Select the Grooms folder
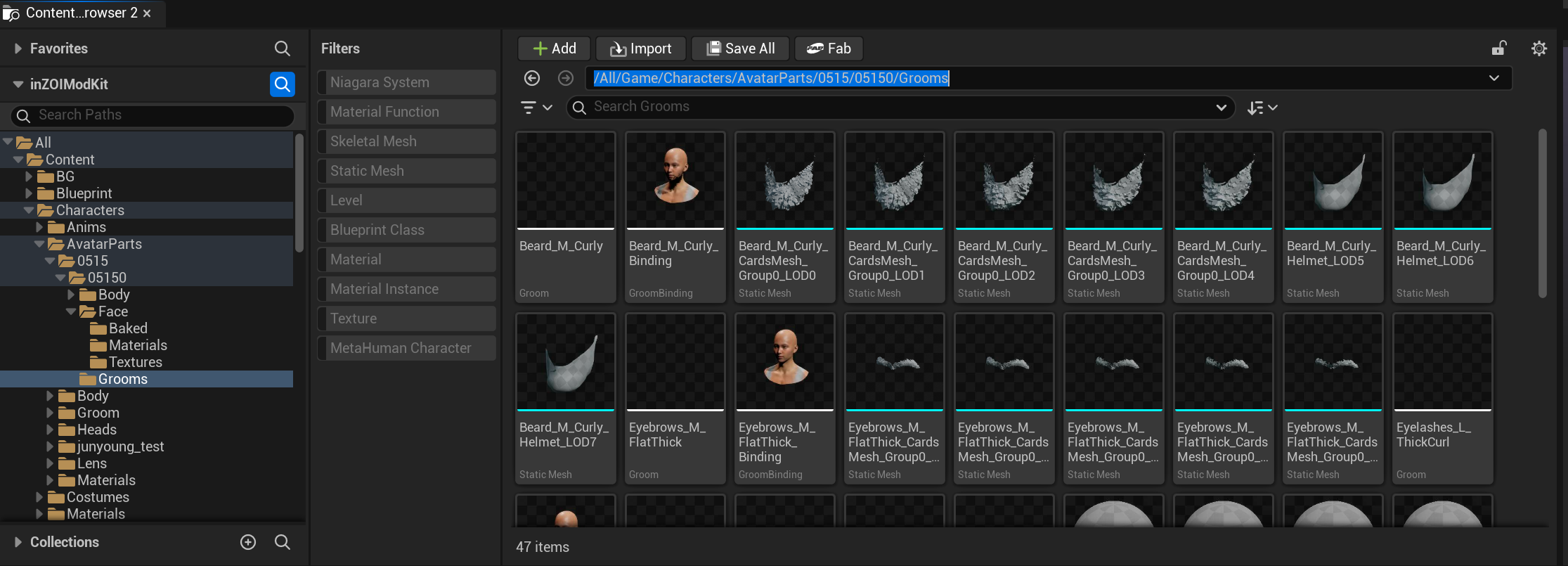Image resolution: width=1568 pixels, height=566 pixels. 147,379
